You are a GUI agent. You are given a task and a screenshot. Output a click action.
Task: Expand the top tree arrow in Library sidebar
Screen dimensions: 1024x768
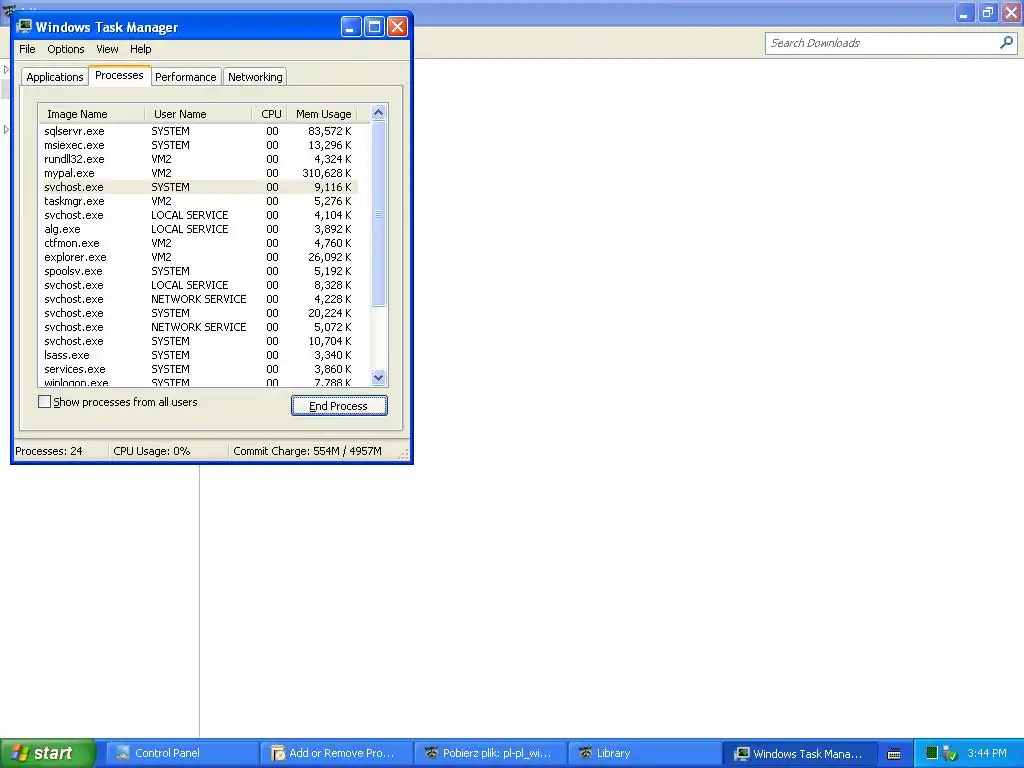pyautogui.click(x=6, y=69)
